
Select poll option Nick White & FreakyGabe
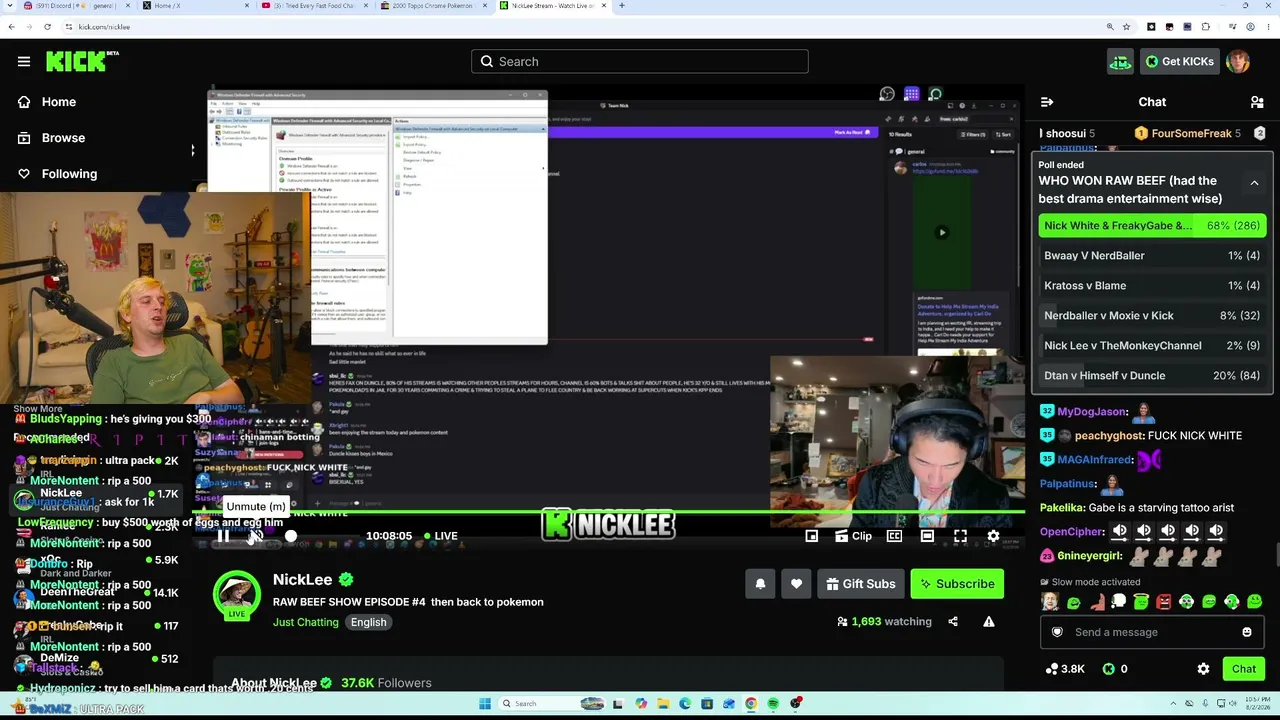pyautogui.click(x=1152, y=226)
